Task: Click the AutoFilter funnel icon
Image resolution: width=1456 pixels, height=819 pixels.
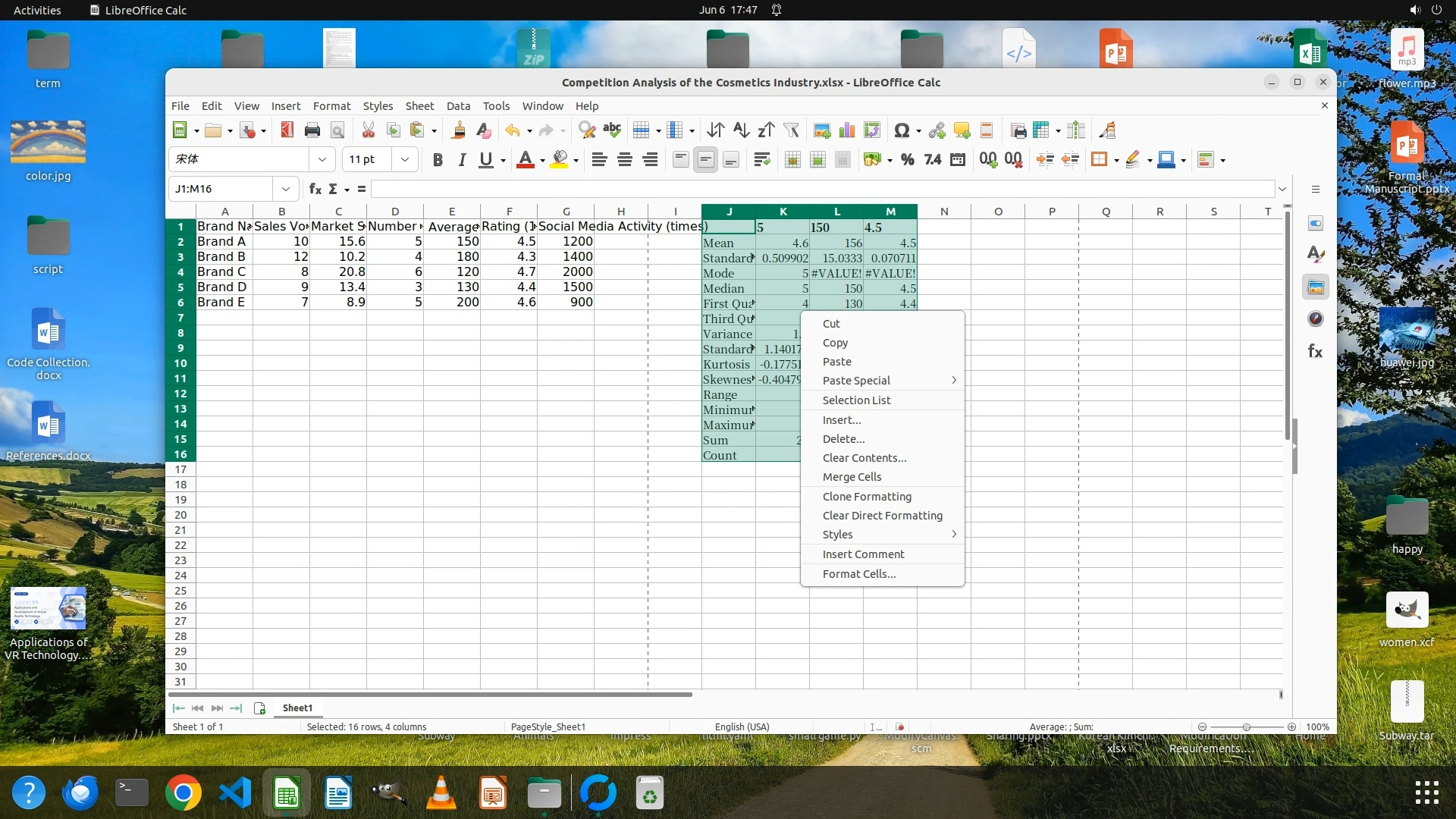Action: [x=791, y=130]
